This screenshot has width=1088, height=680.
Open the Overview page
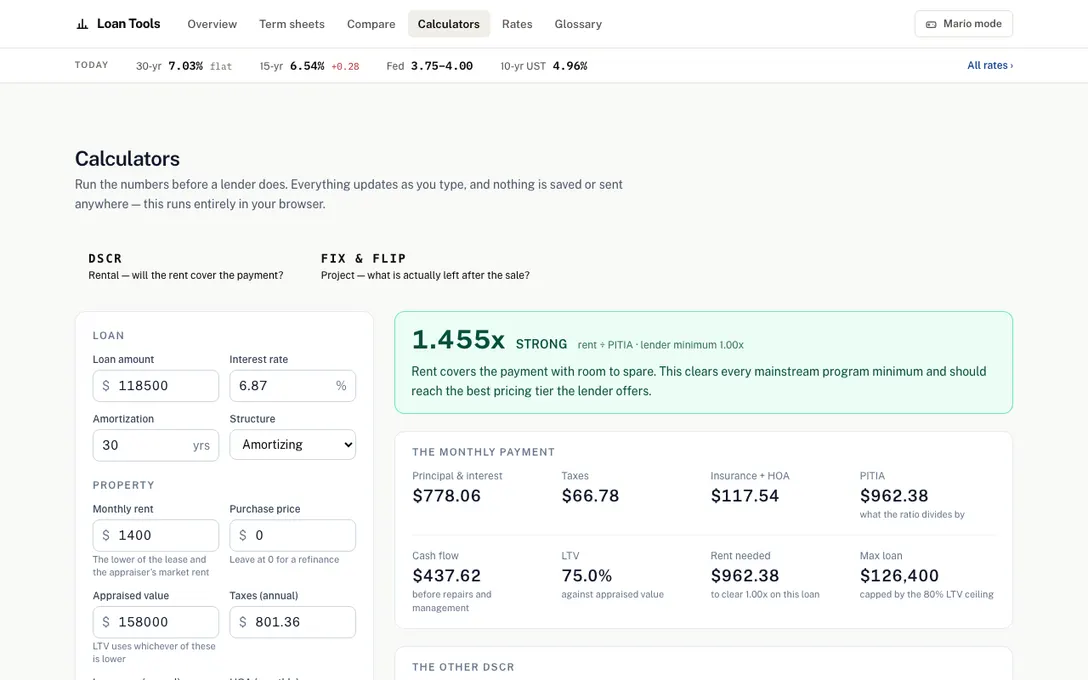click(212, 24)
